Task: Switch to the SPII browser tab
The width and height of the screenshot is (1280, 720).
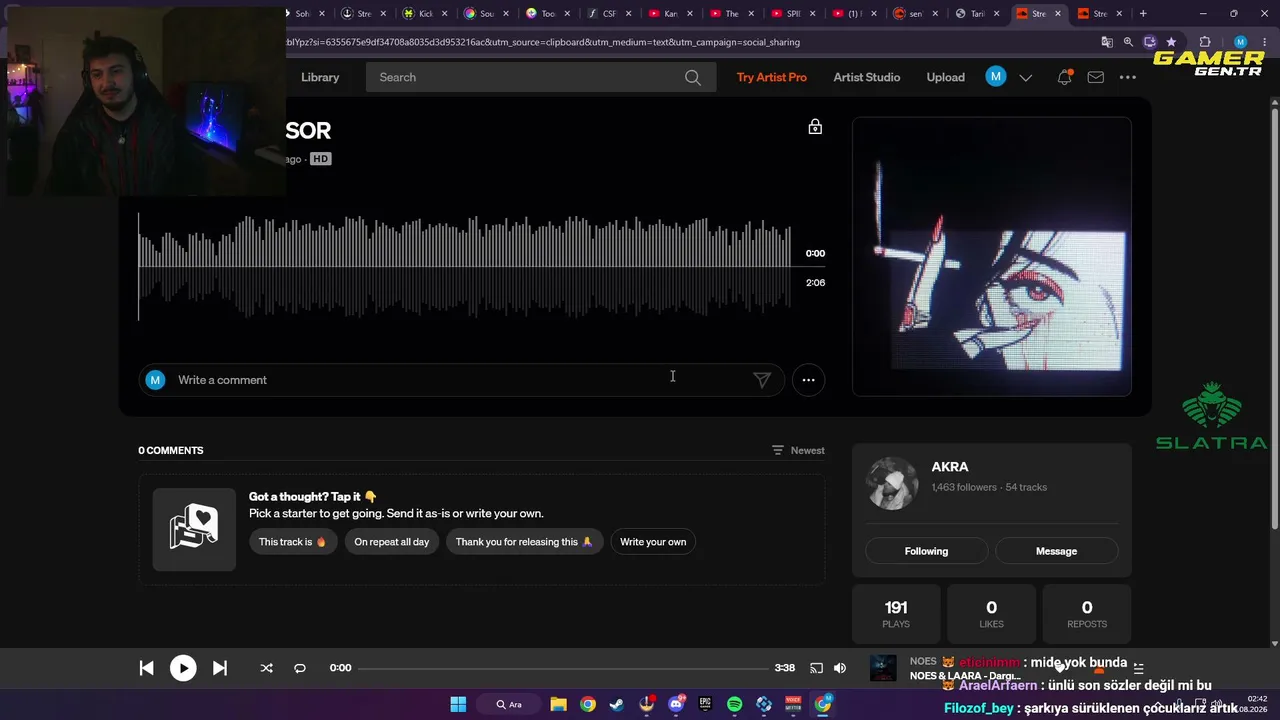Action: [793, 14]
